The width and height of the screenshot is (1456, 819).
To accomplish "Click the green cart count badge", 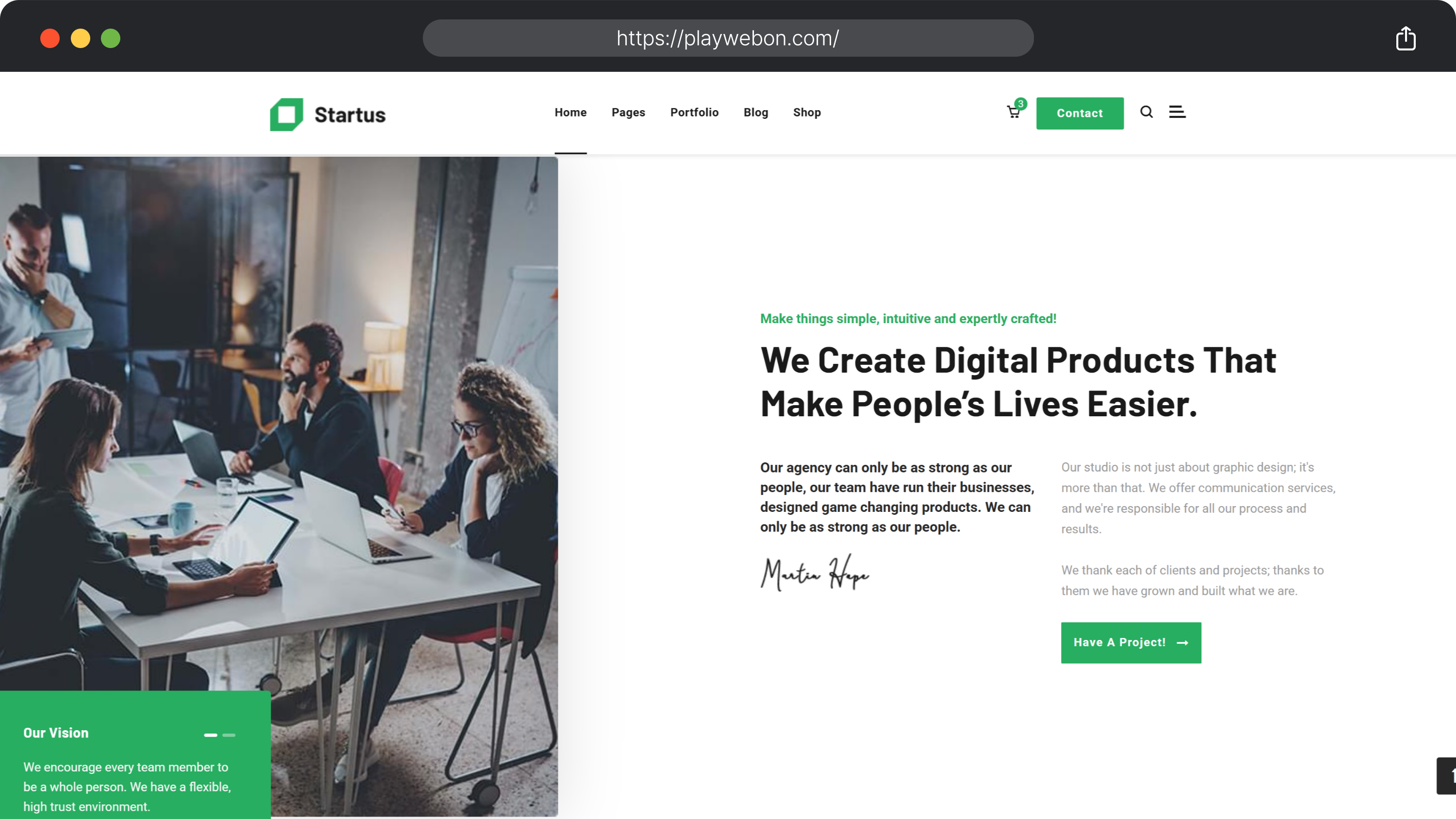I will coord(1021,103).
